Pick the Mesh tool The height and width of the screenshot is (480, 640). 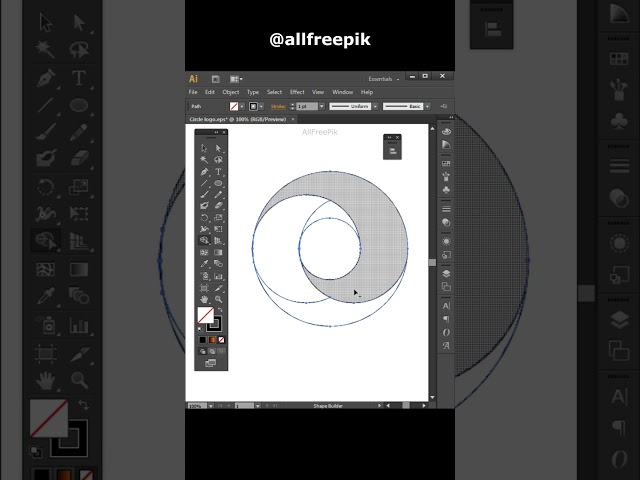click(x=204, y=252)
